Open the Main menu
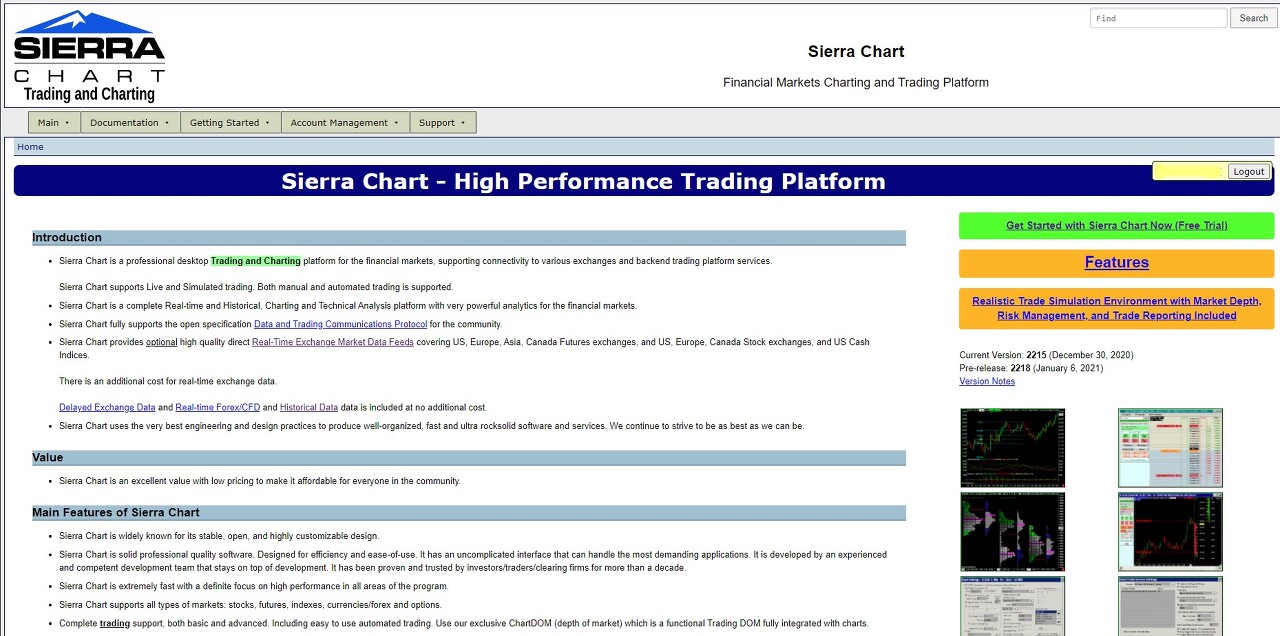 [54, 123]
